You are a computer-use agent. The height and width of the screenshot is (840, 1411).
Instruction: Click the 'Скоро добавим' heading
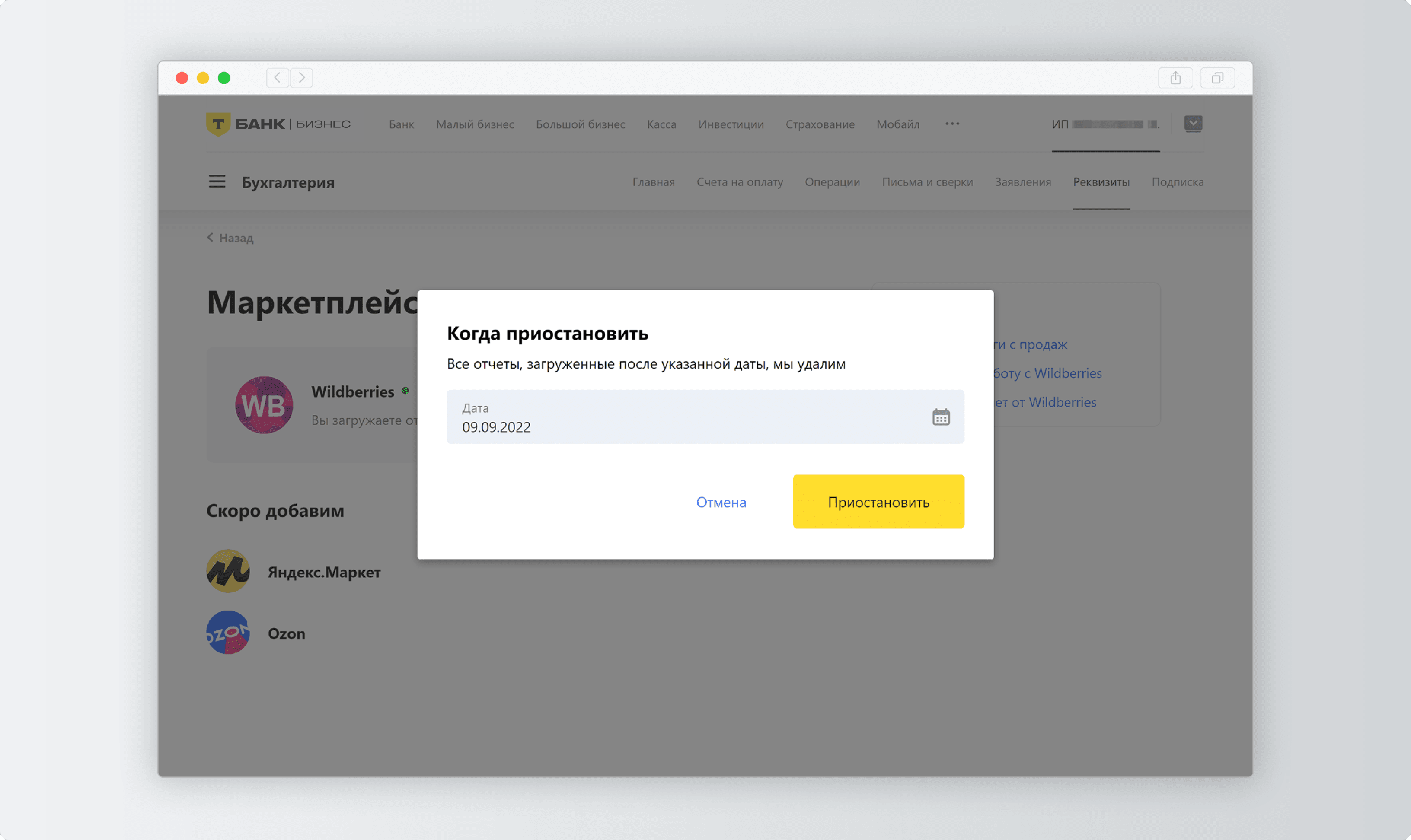click(x=275, y=511)
